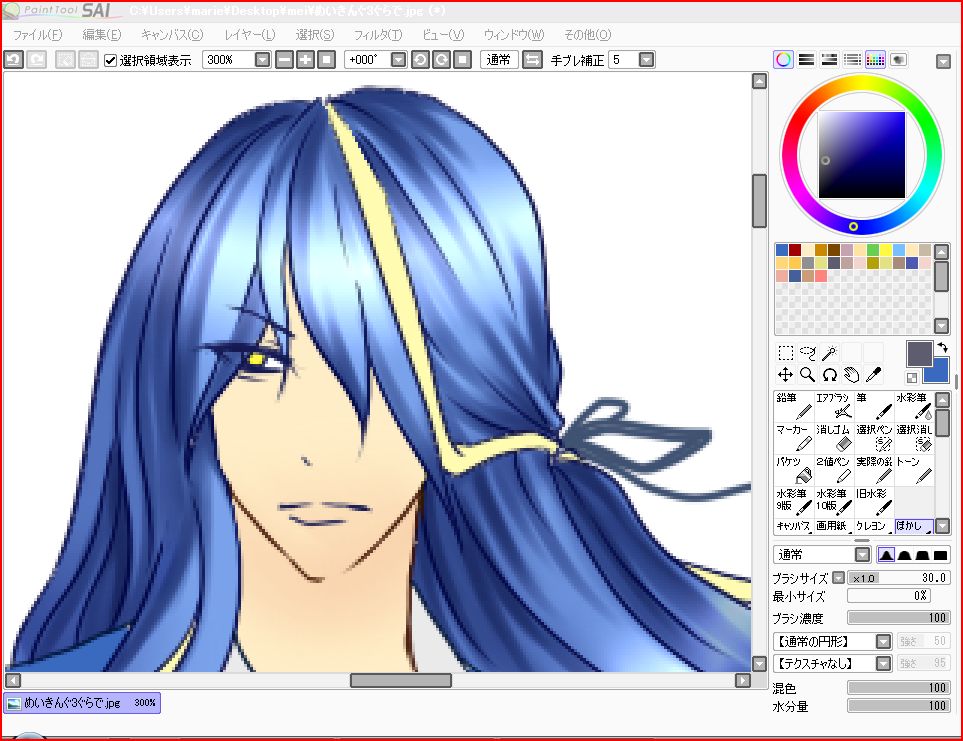
Task: Toggle the color mixer panel button
Action: pyautogui.click(x=852, y=60)
